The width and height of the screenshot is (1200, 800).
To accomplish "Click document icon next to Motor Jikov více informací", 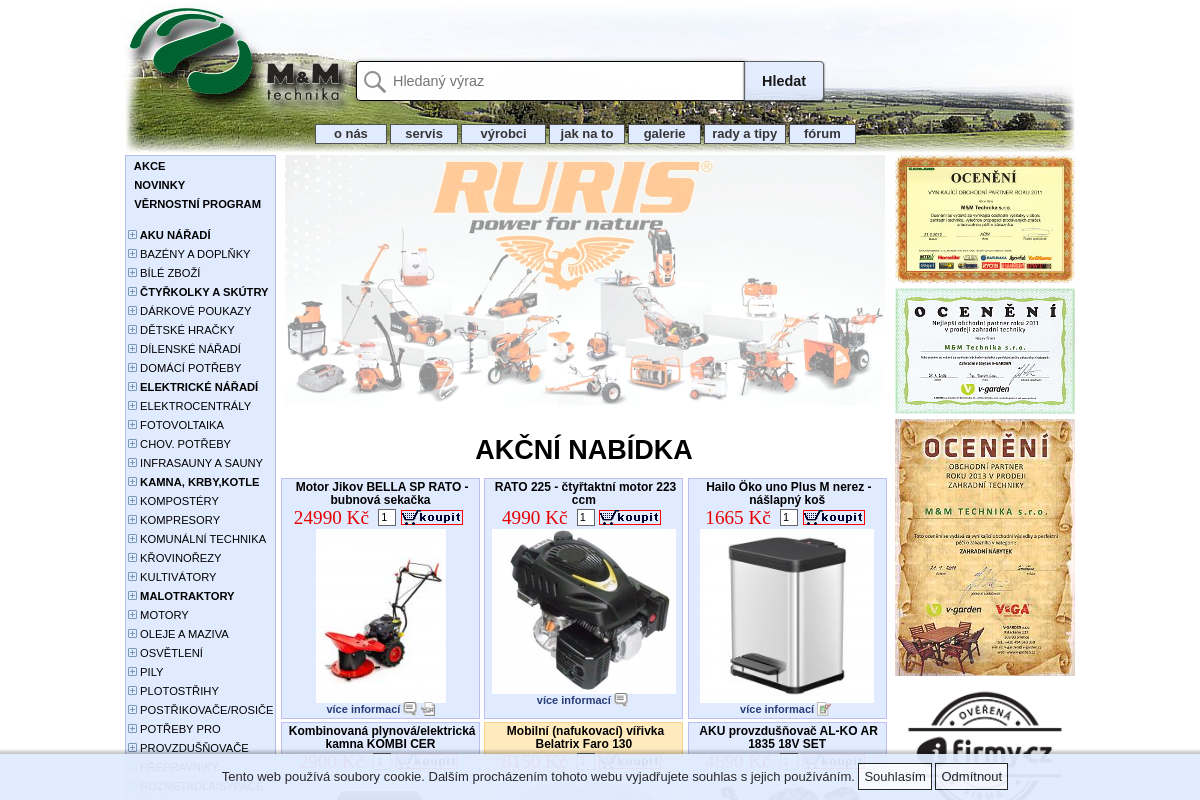I will coord(428,709).
